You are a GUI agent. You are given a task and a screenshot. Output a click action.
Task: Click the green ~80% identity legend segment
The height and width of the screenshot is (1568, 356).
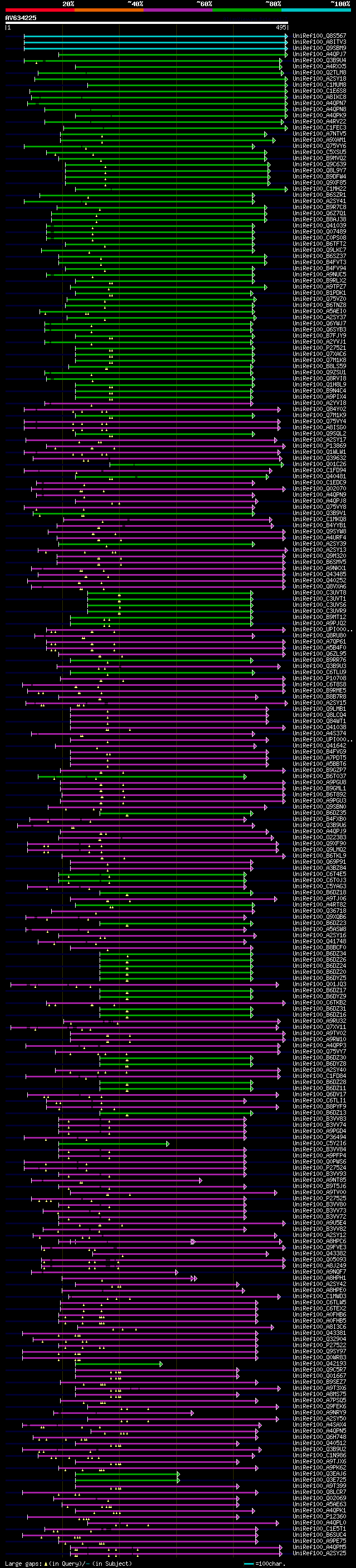(247, 10)
